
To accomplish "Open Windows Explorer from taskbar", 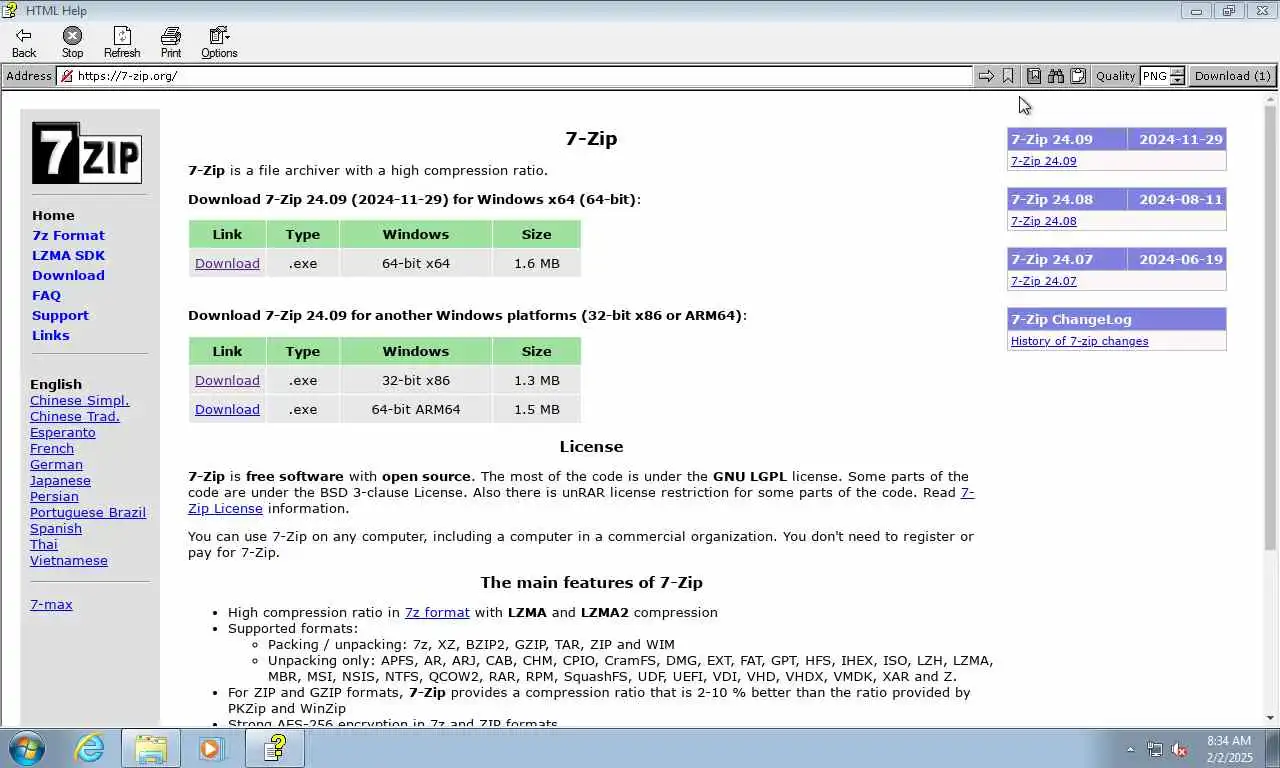I will point(151,748).
